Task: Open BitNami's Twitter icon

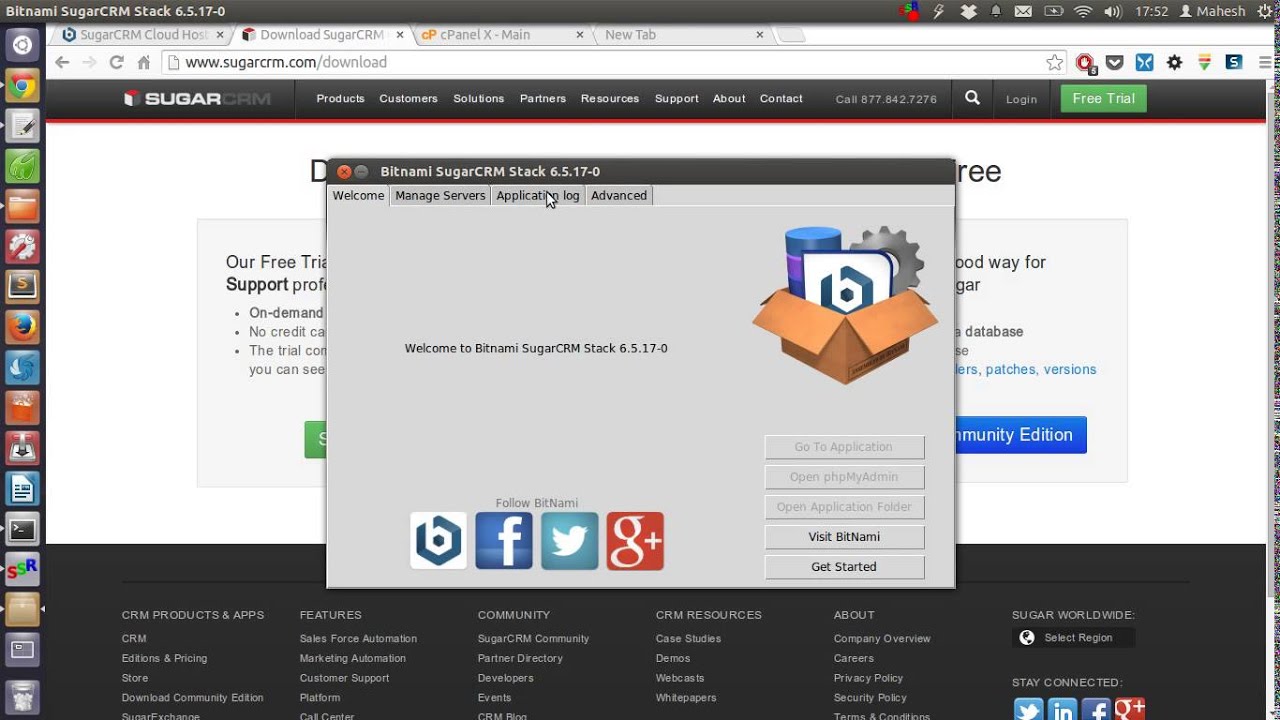Action: pyautogui.click(x=570, y=541)
